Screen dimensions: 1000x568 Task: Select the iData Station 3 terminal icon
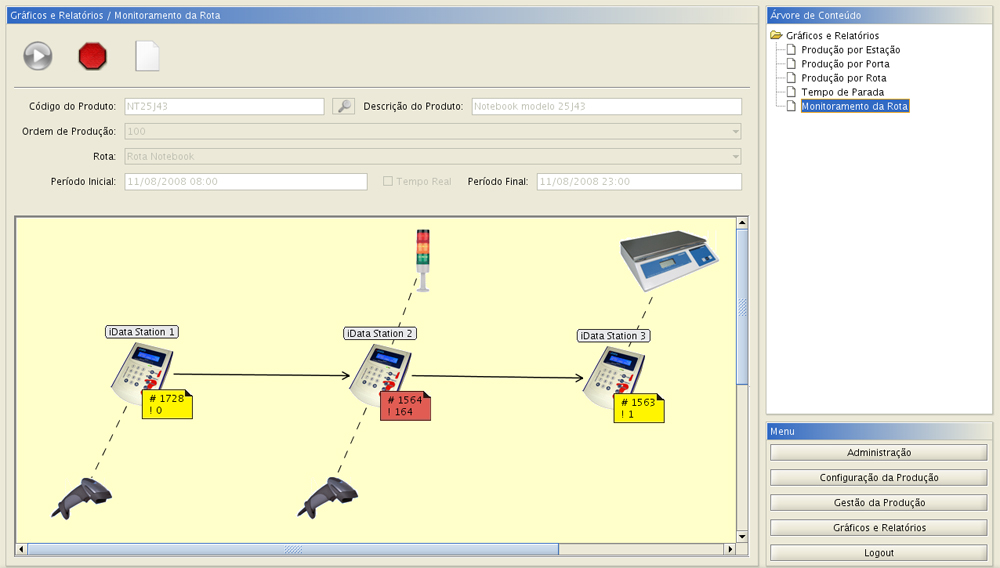pyautogui.click(x=614, y=376)
